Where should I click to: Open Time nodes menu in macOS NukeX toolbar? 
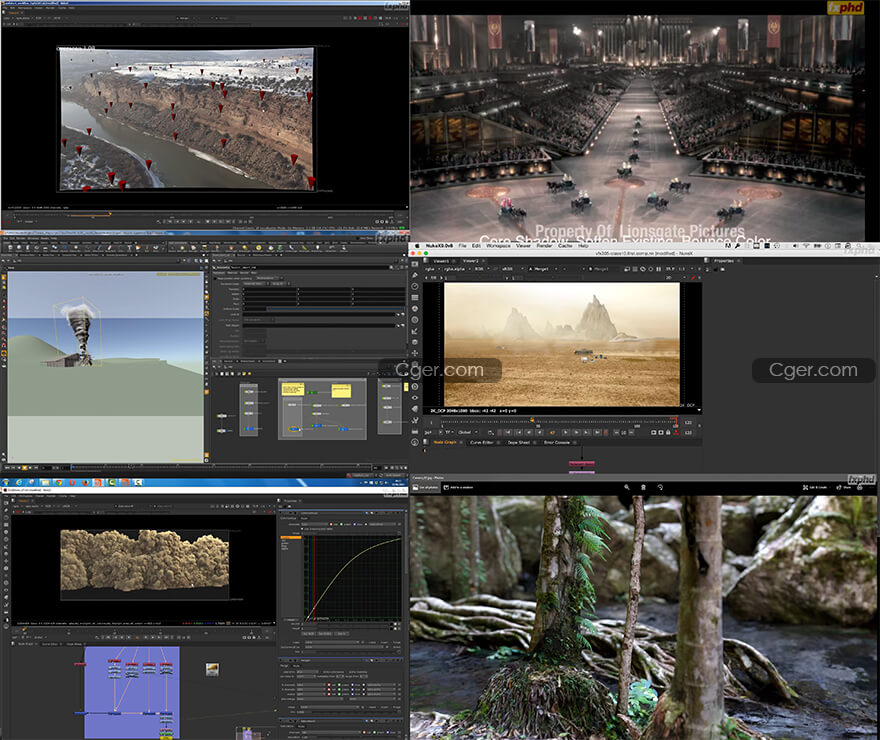coord(415,286)
